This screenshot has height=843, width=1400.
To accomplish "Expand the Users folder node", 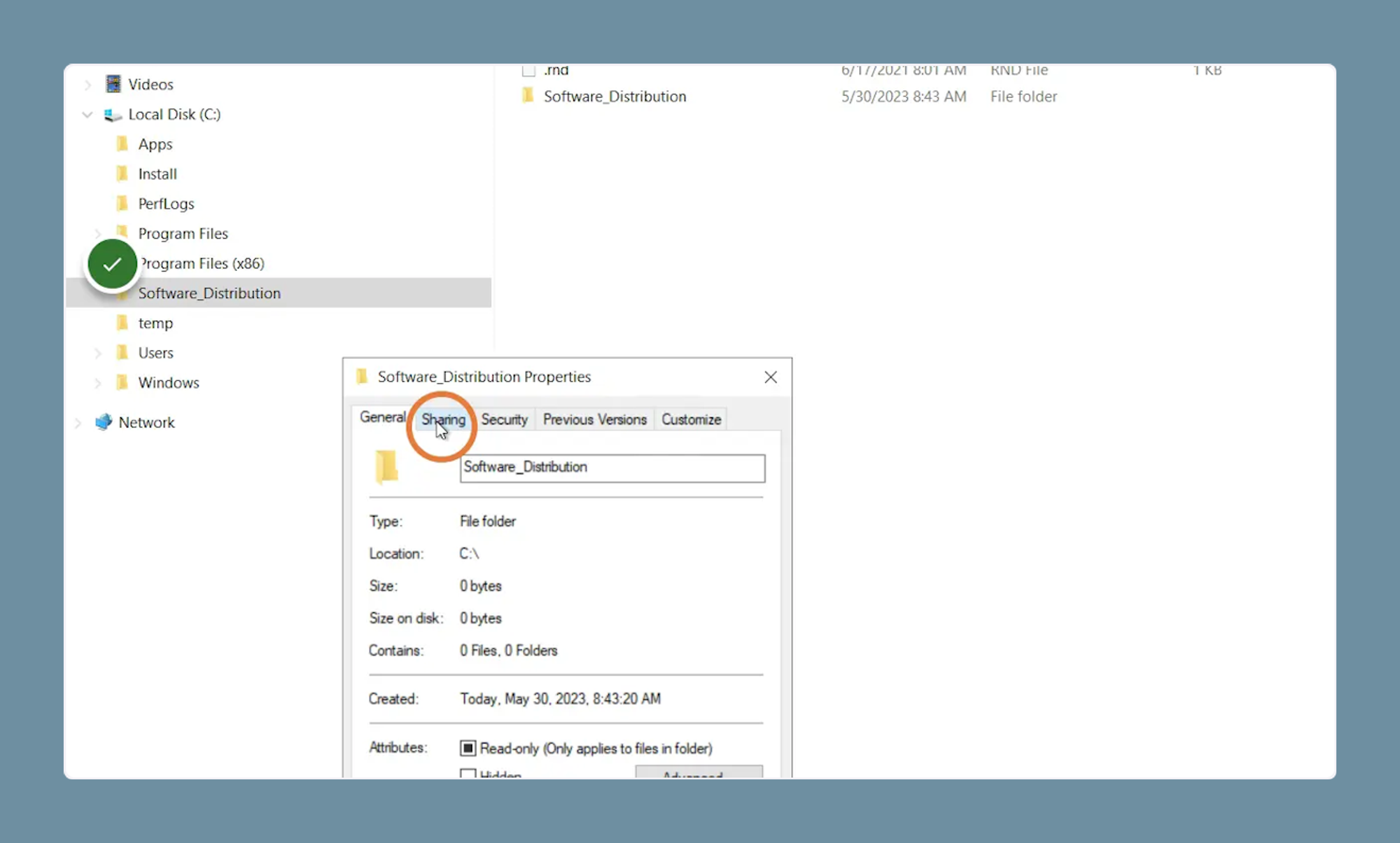I will point(97,353).
